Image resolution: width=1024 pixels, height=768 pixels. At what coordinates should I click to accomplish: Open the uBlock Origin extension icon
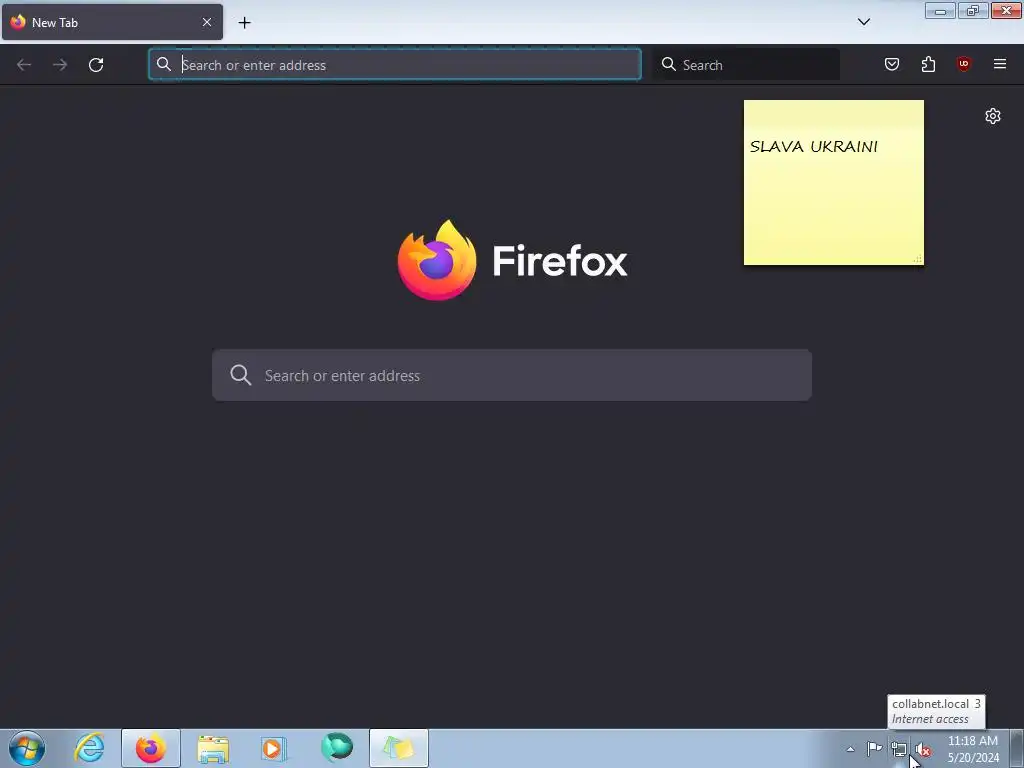(964, 64)
